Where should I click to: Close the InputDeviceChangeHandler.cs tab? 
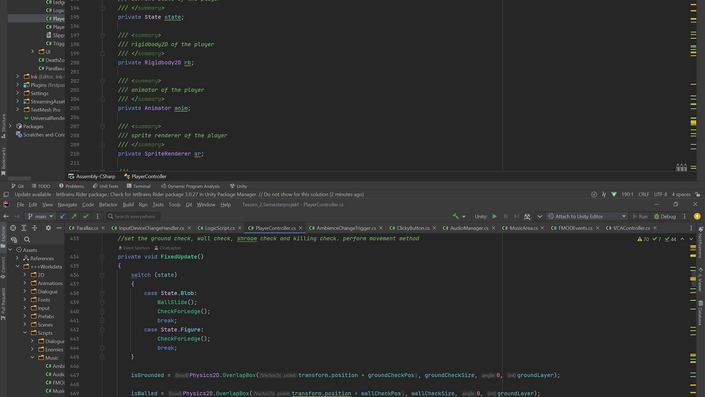(189, 228)
